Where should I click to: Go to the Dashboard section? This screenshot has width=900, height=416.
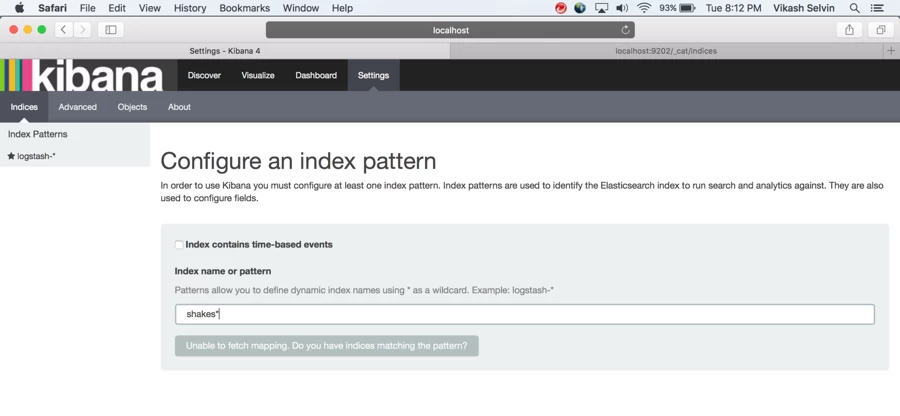(x=316, y=75)
